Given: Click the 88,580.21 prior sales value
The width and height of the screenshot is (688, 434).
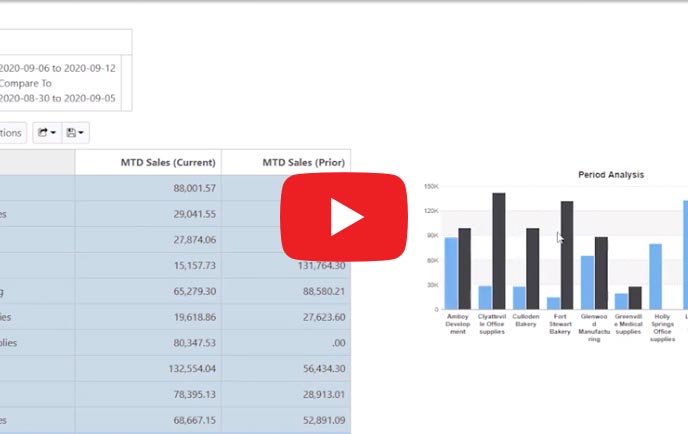Looking at the screenshot, I should [x=315, y=291].
